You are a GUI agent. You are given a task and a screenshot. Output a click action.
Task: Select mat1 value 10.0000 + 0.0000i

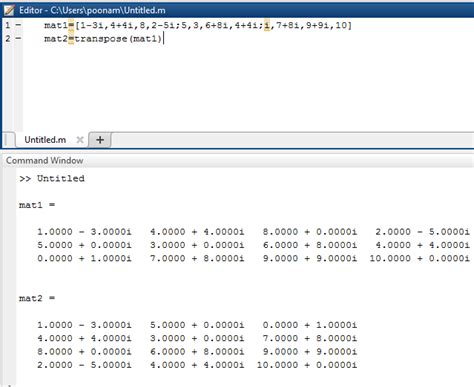pyautogui.click(x=420, y=258)
